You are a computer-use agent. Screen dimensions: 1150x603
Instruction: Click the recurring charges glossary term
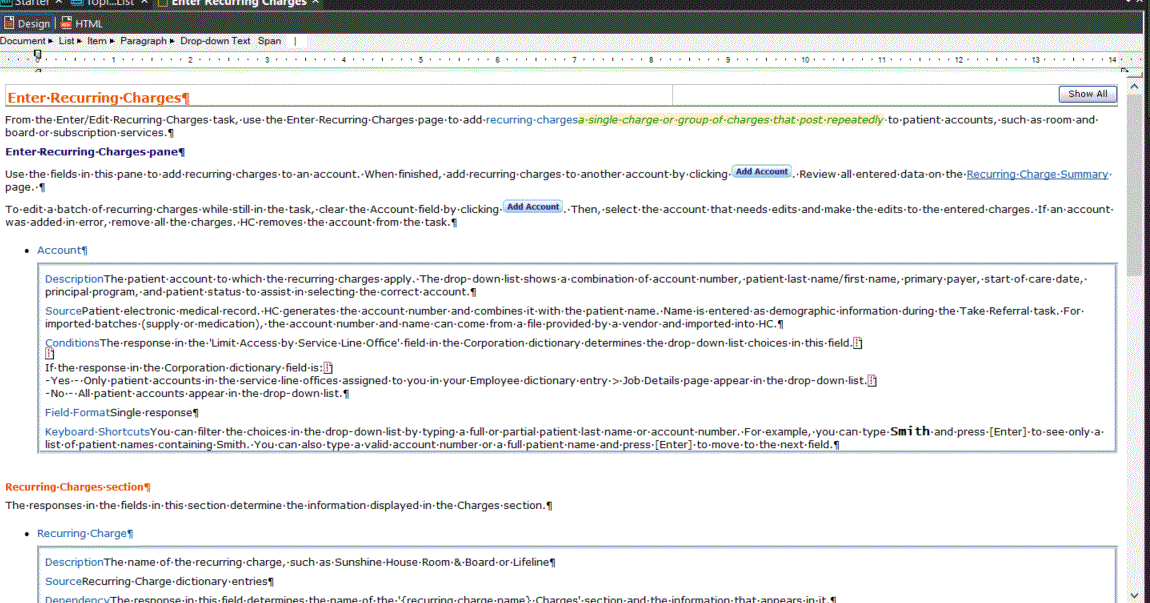[531, 120]
